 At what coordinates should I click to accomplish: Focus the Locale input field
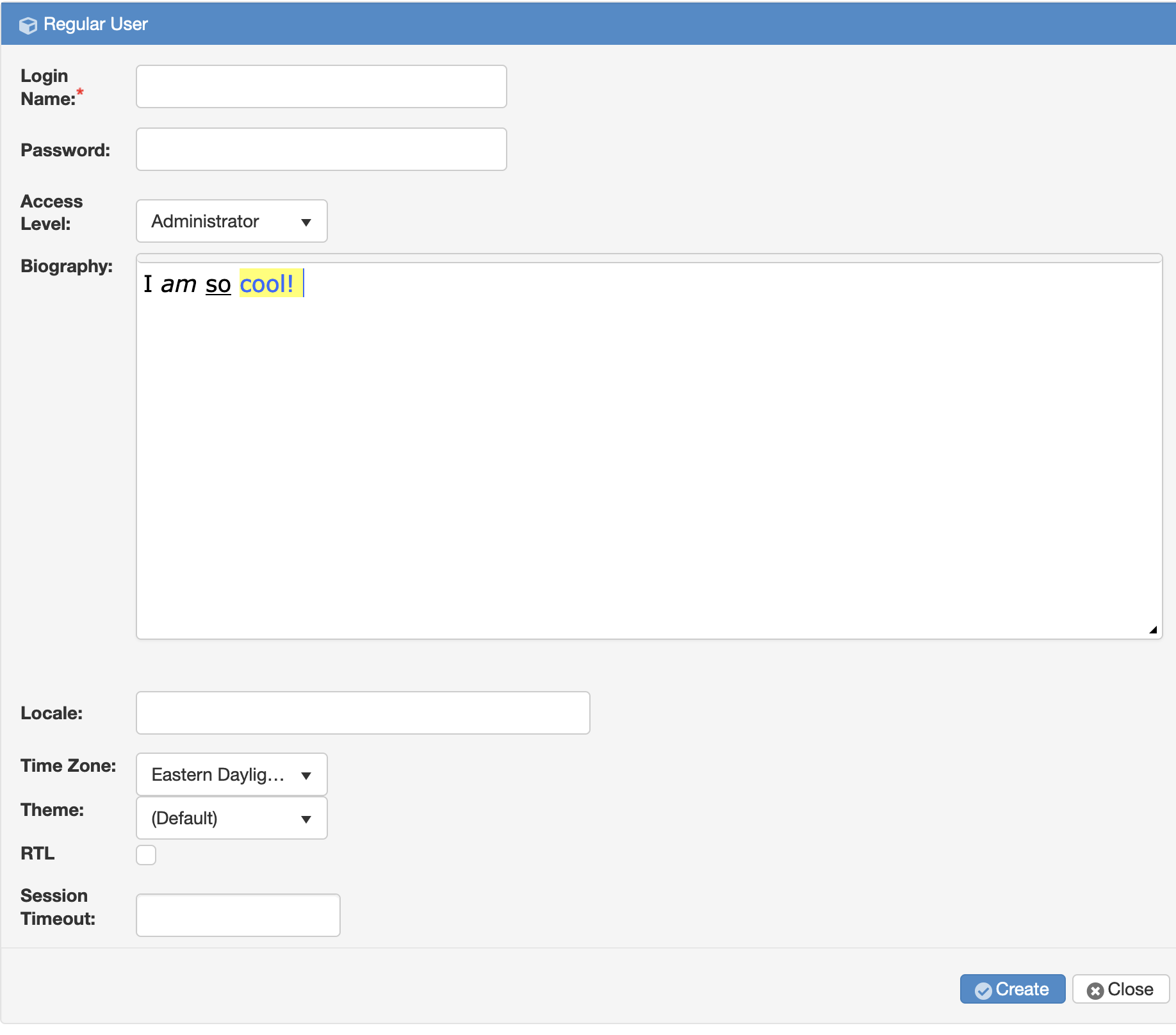coord(363,713)
